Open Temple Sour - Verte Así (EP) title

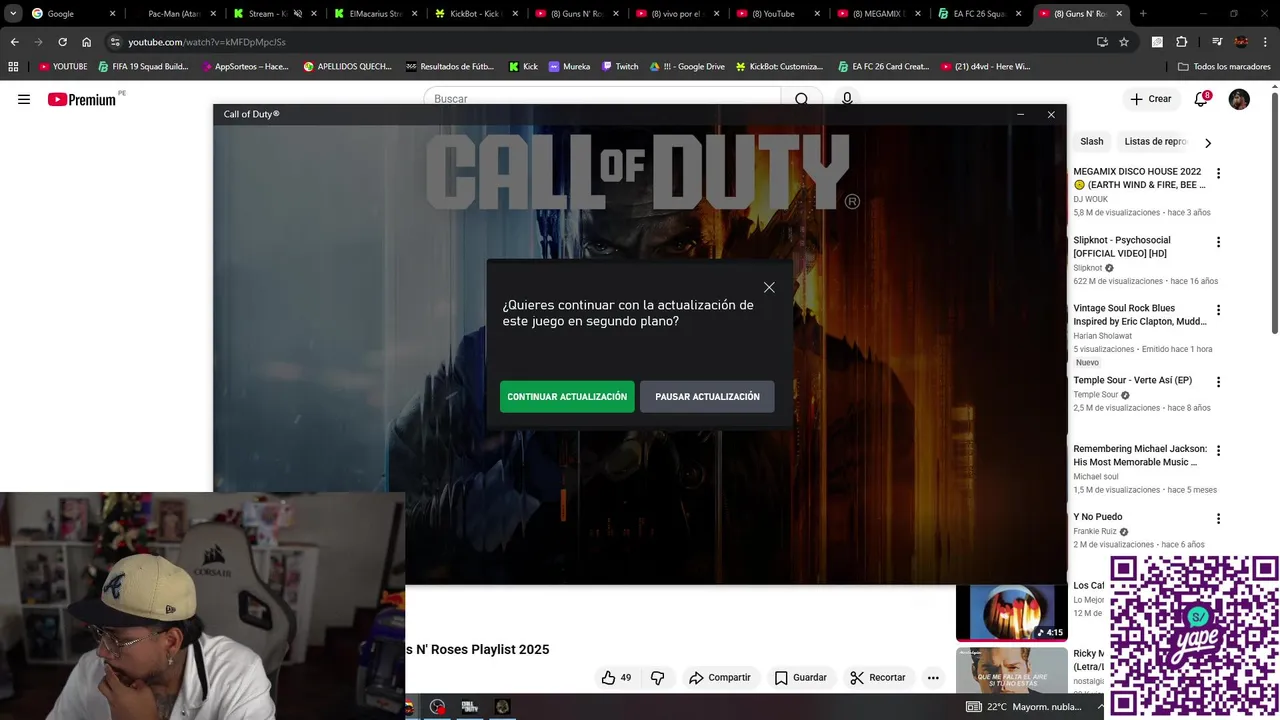point(1132,380)
